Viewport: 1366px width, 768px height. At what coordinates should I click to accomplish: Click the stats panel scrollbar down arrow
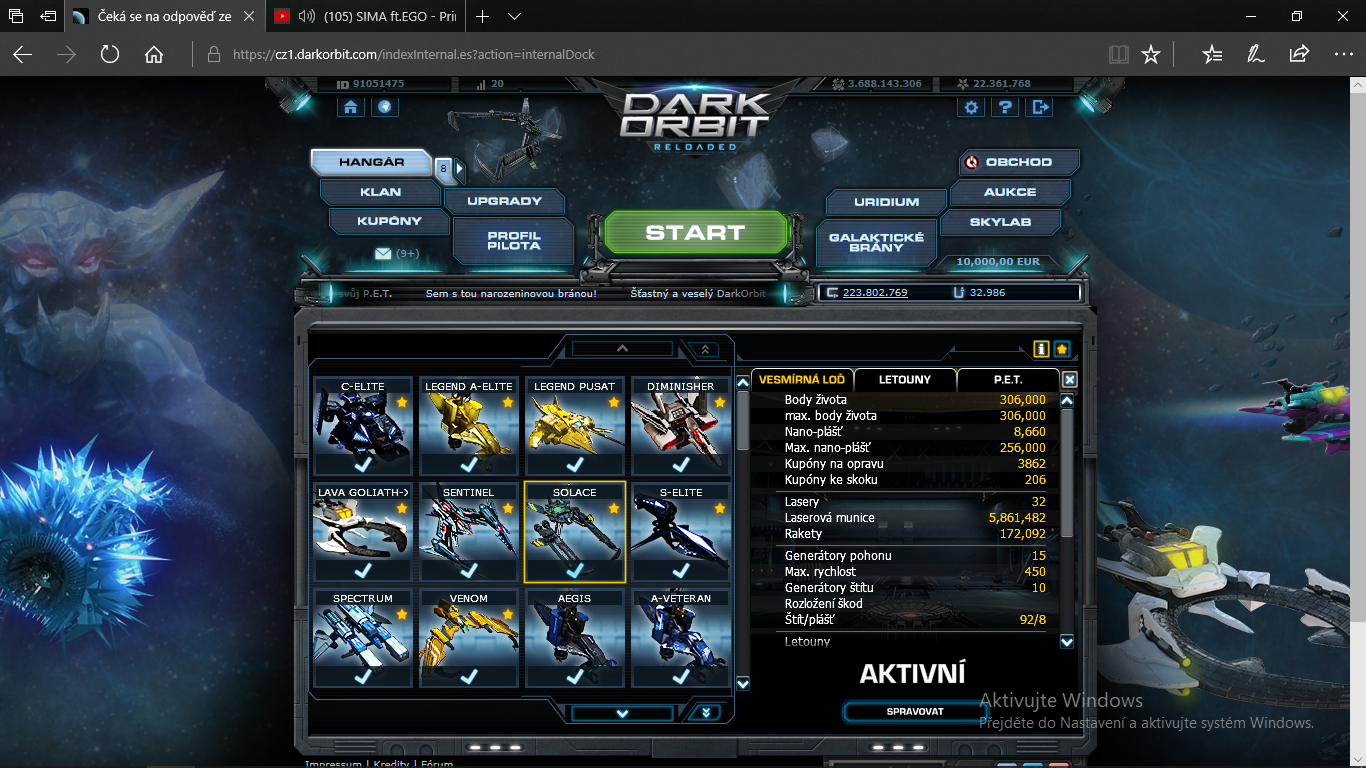click(x=1067, y=642)
